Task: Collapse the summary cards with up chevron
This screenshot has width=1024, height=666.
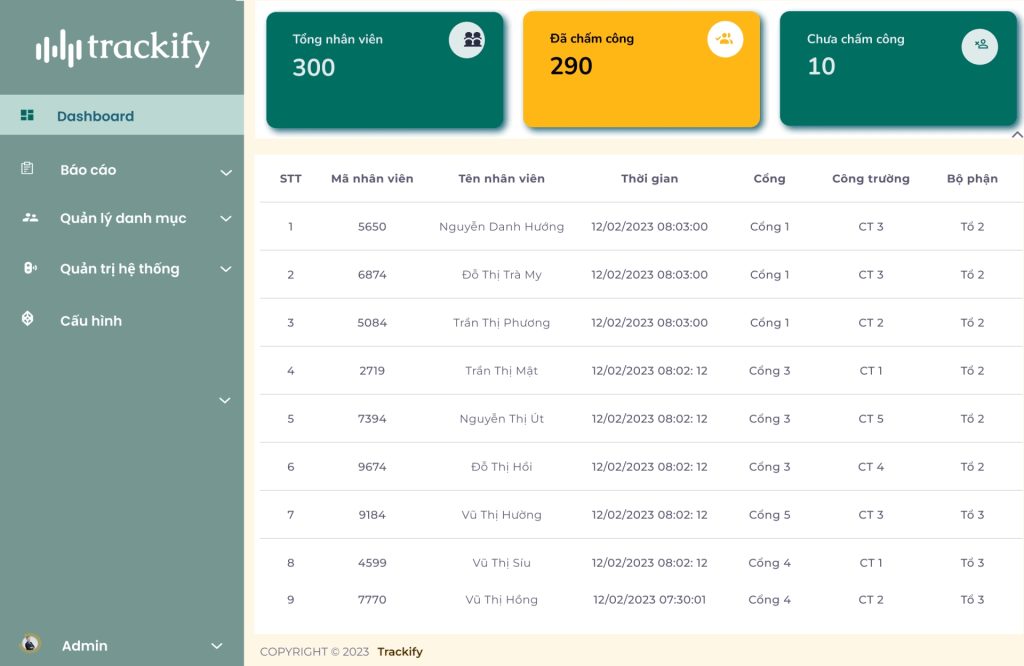Action: 1016,134
